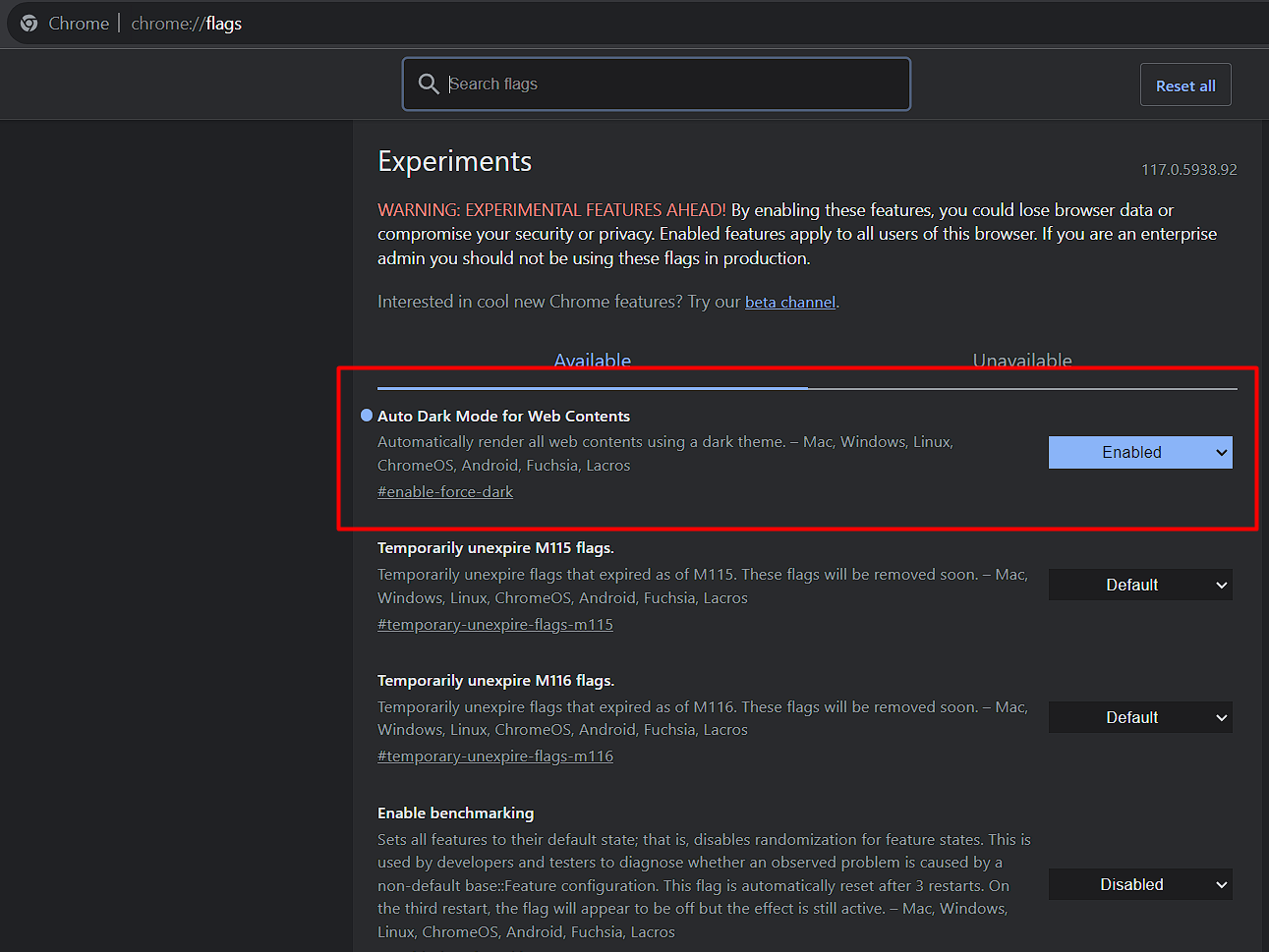The height and width of the screenshot is (952, 1269).
Task: Click the Auto Dark Mode for Web Contents title
Action: coord(503,417)
